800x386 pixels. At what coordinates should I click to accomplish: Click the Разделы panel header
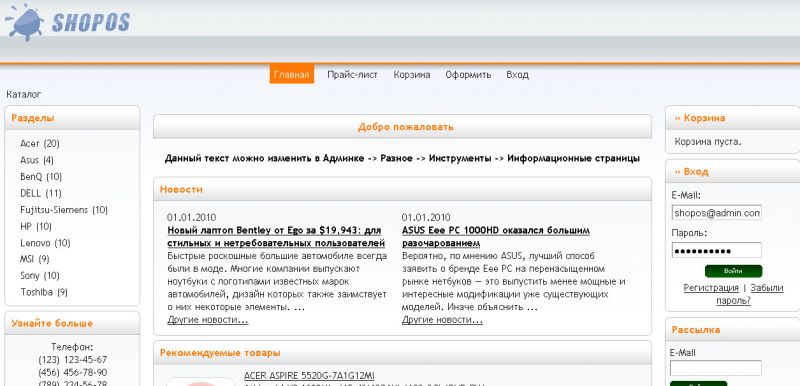tap(72, 118)
